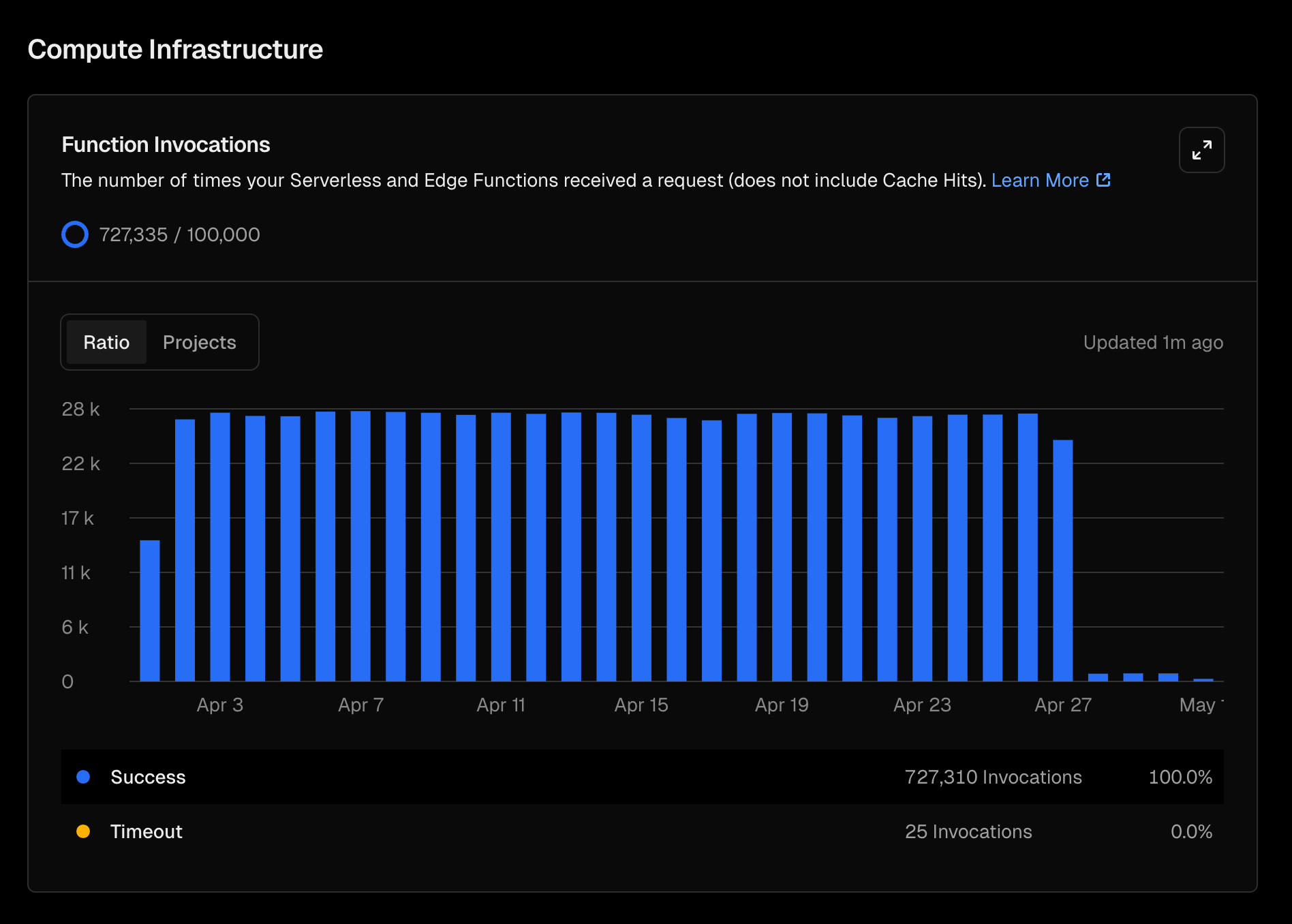Image resolution: width=1292 pixels, height=924 pixels.
Task: Select the short first bar for Apr 1
Action: [x=150, y=611]
